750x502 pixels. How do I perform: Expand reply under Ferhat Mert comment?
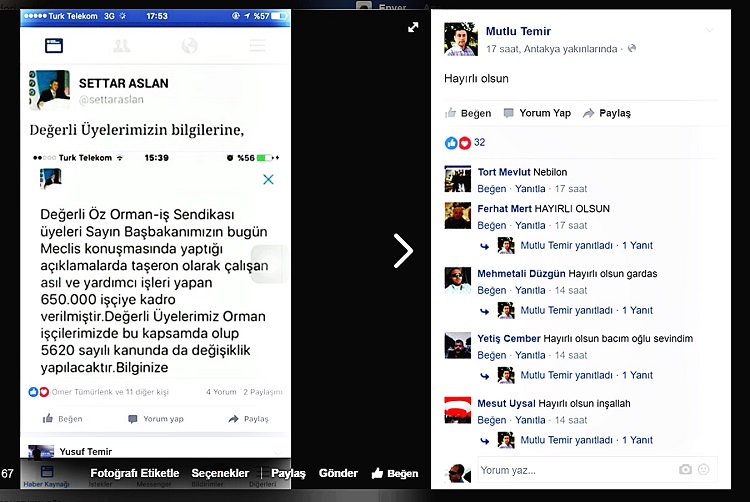[586, 246]
